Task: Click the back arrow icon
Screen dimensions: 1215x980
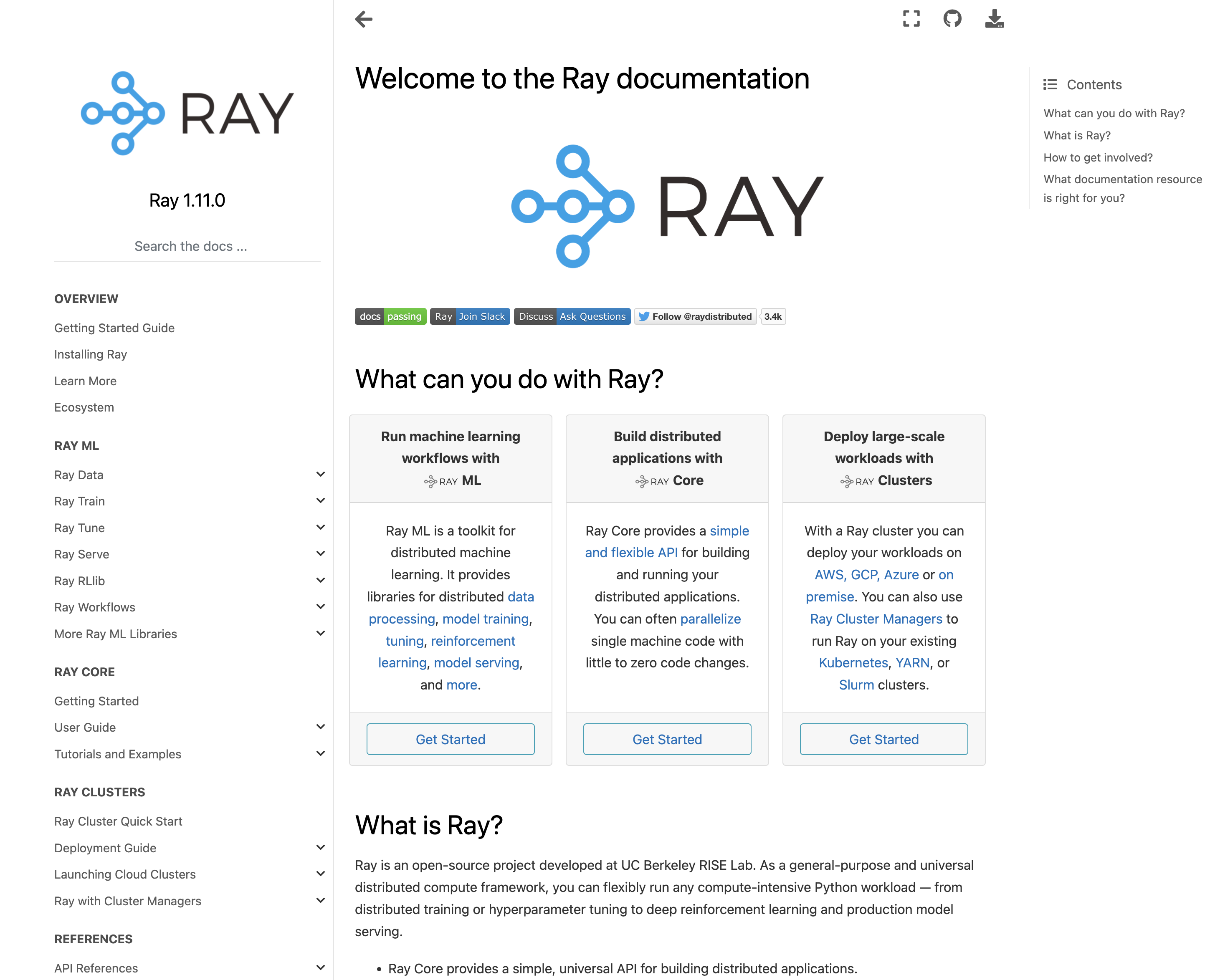Action: 364,19
